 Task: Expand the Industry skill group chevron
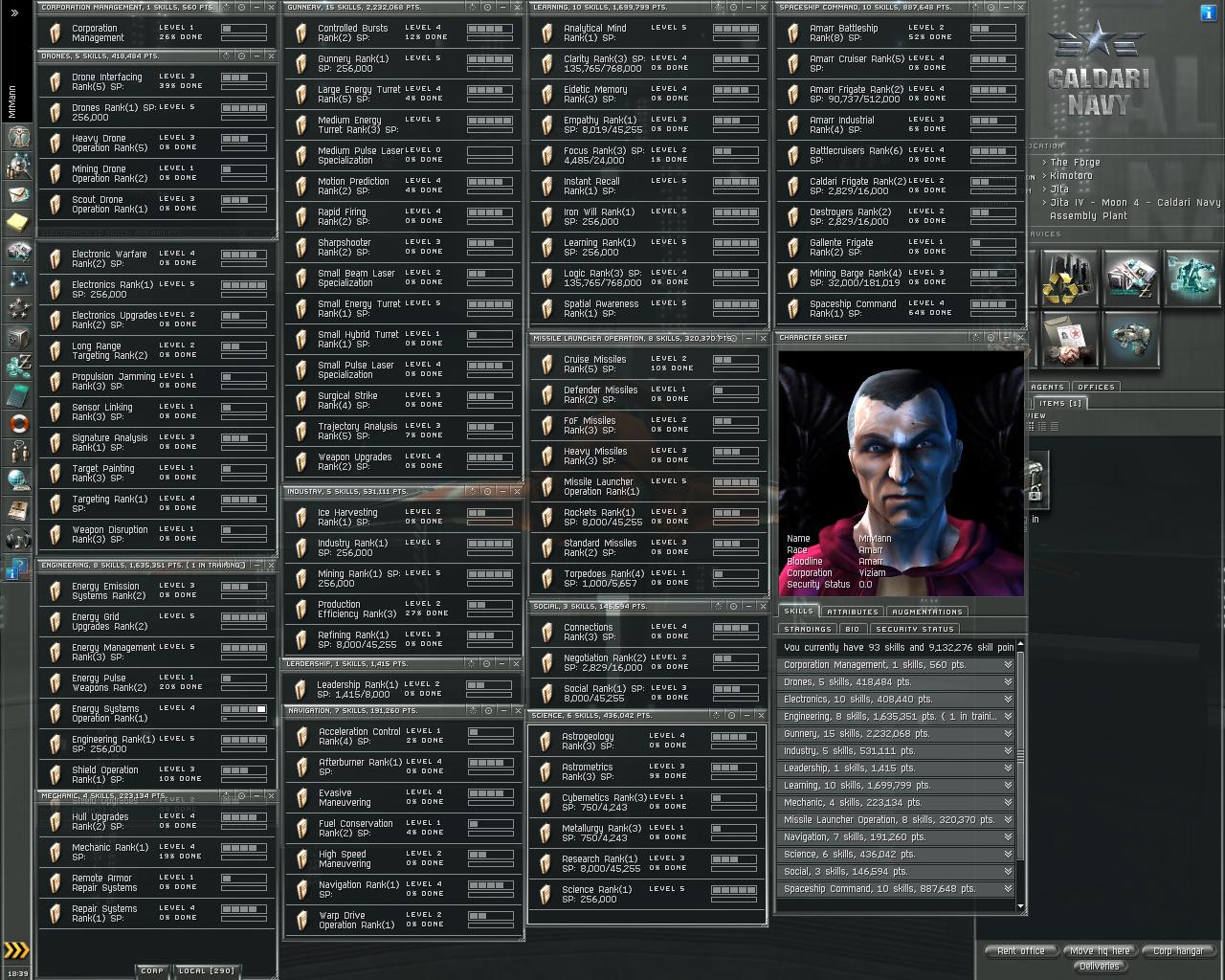pyautogui.click(x=1008, y=751)
